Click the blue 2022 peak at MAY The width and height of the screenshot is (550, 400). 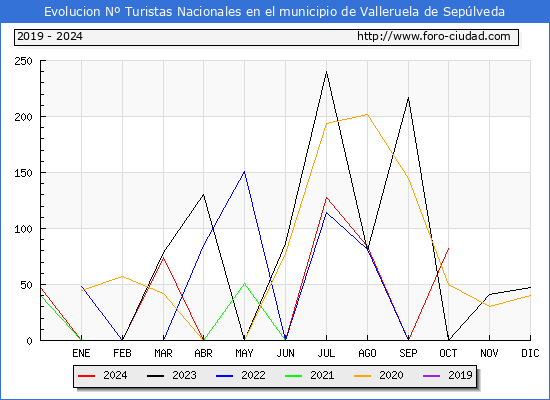244,172
